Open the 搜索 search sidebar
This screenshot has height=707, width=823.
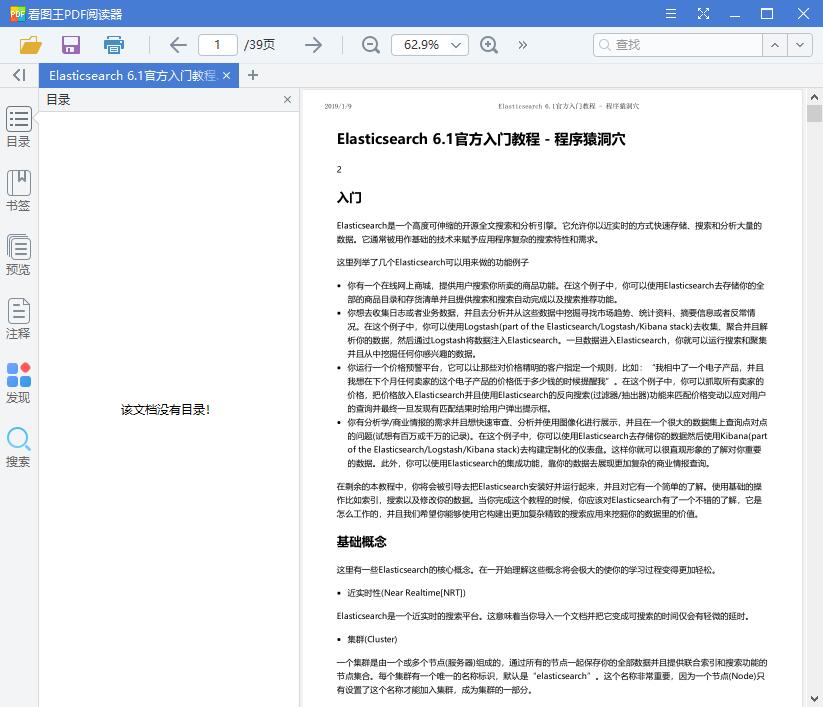click(x=18, y=447)
